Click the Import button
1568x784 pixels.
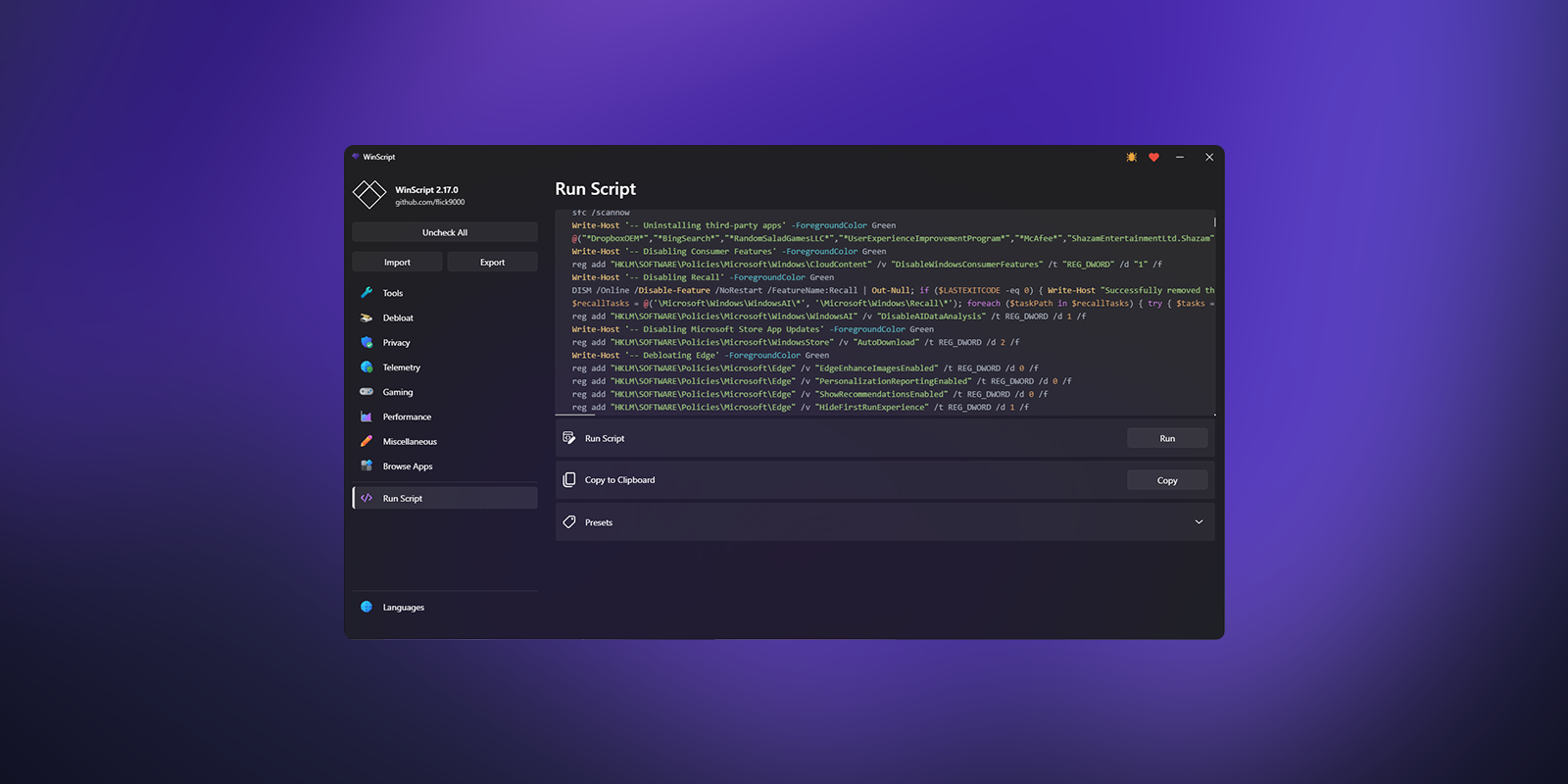[x=397, y=262]
